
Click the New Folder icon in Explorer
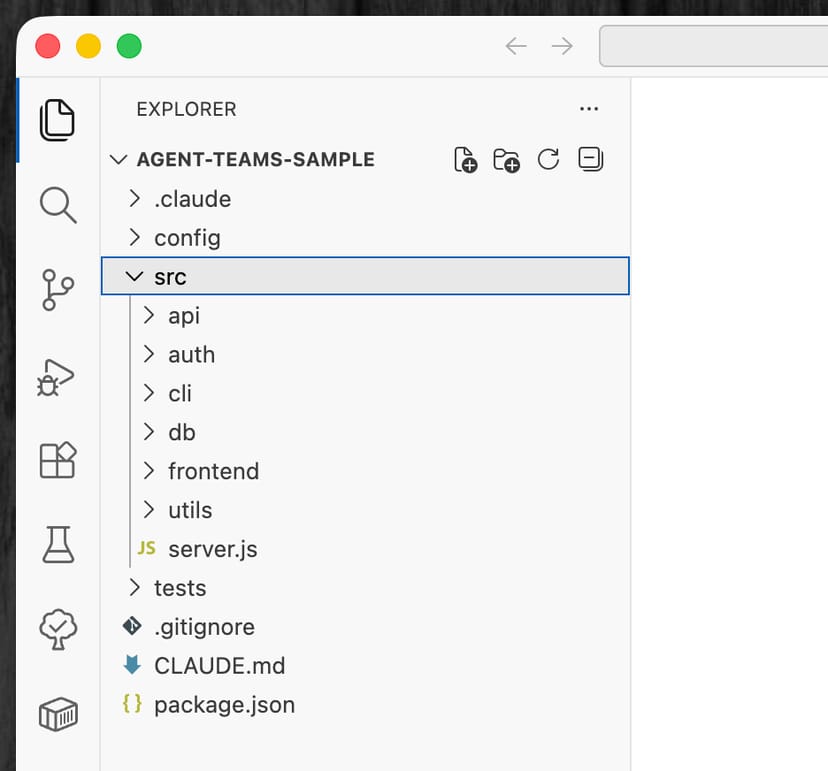506,159
